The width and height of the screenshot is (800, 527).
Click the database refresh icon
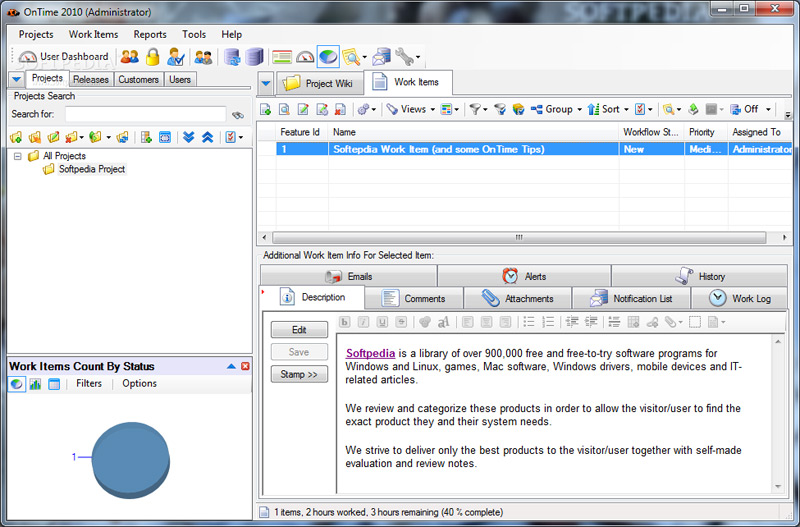[x=232, y=57]
